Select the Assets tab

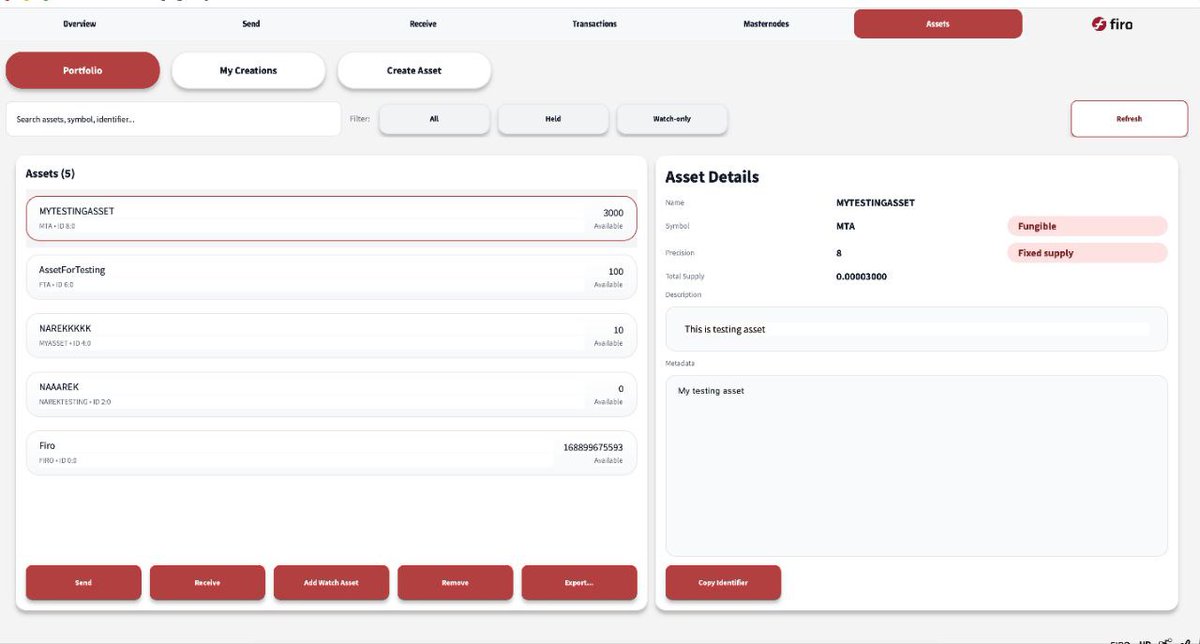pyautogui.click(x=938, y=24)
